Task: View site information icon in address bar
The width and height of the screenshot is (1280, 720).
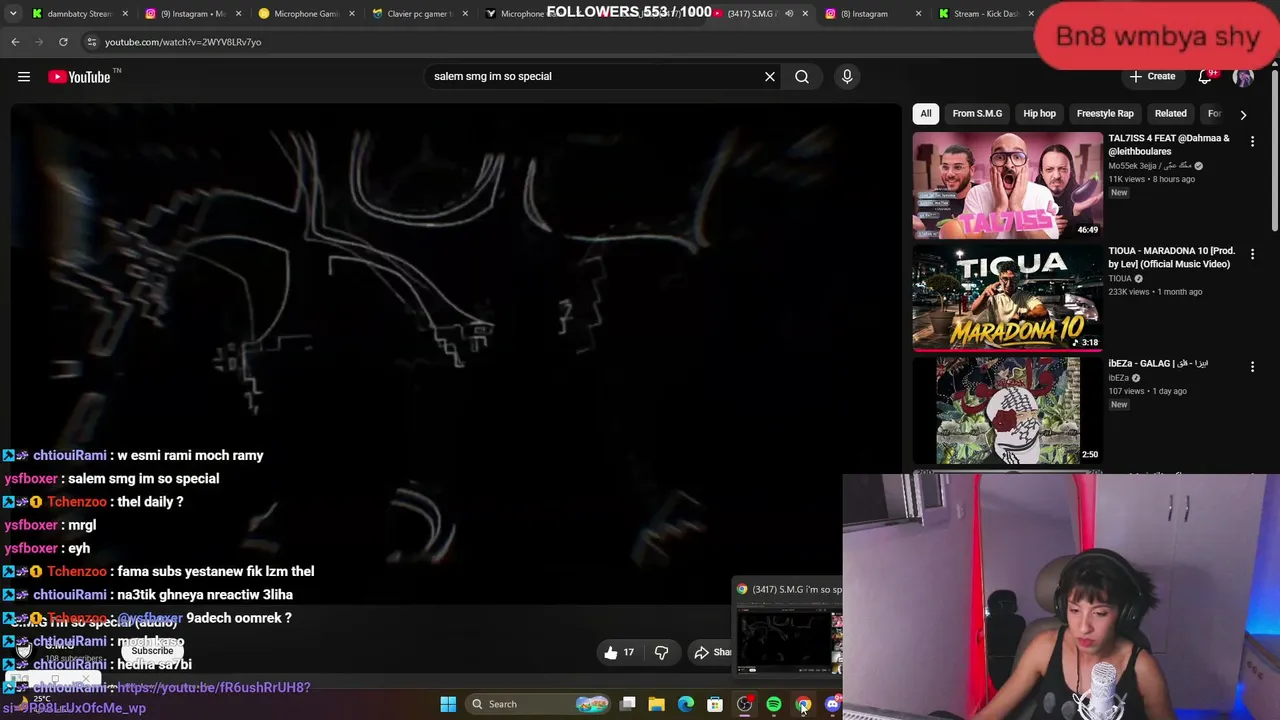Action: point(91,42)
